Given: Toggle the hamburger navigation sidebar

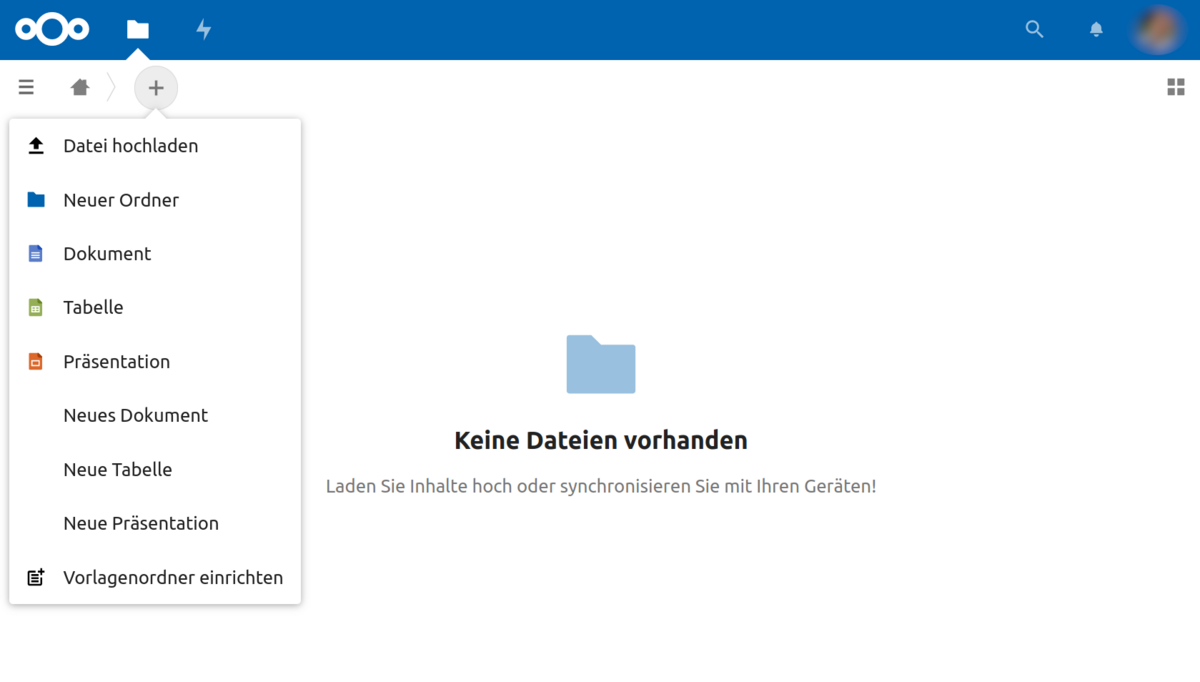Looking at the screenshot, I should 26,88.
